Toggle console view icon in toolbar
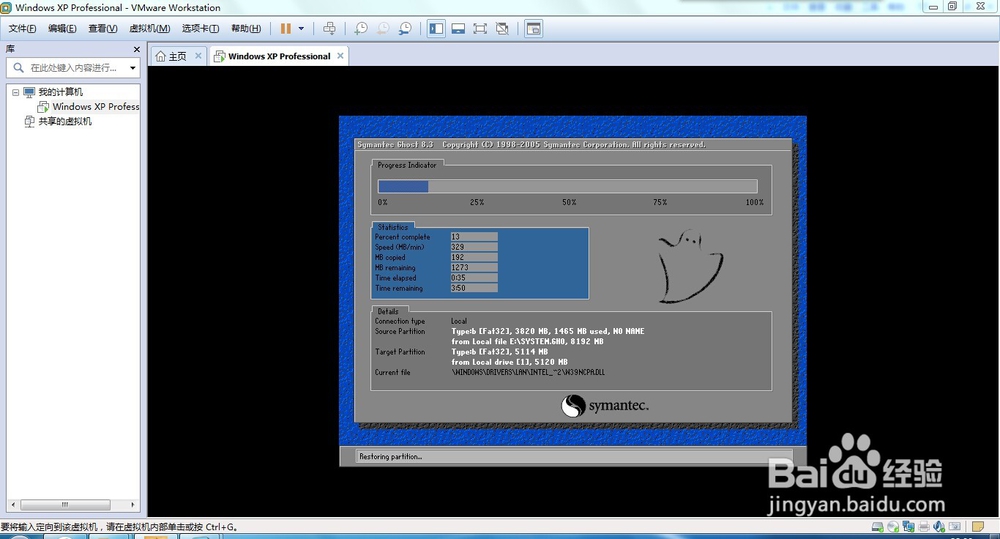The image size is (1000, 539). [534, 29]
